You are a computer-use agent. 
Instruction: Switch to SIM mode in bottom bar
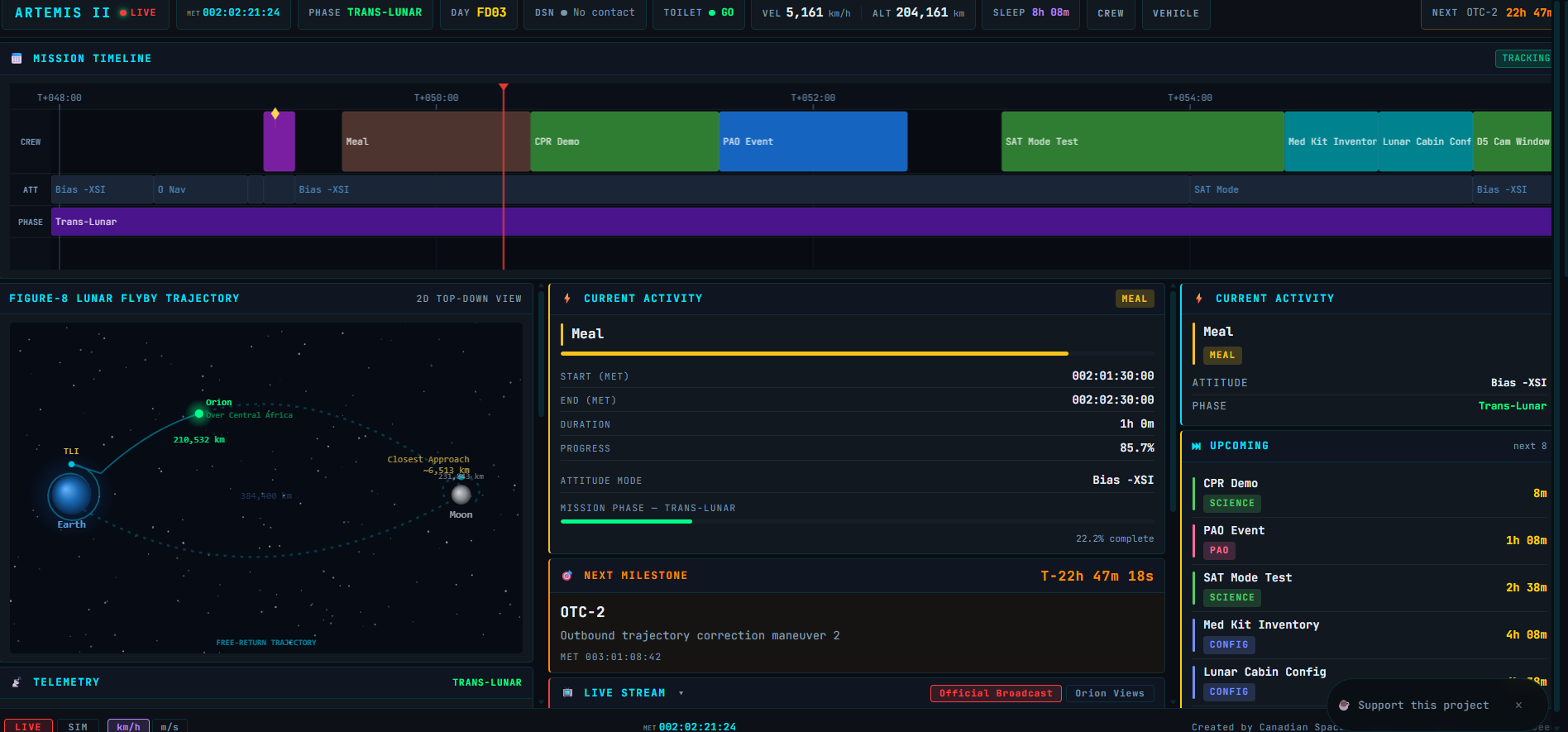pyautogui.click(x=78, y=726)
